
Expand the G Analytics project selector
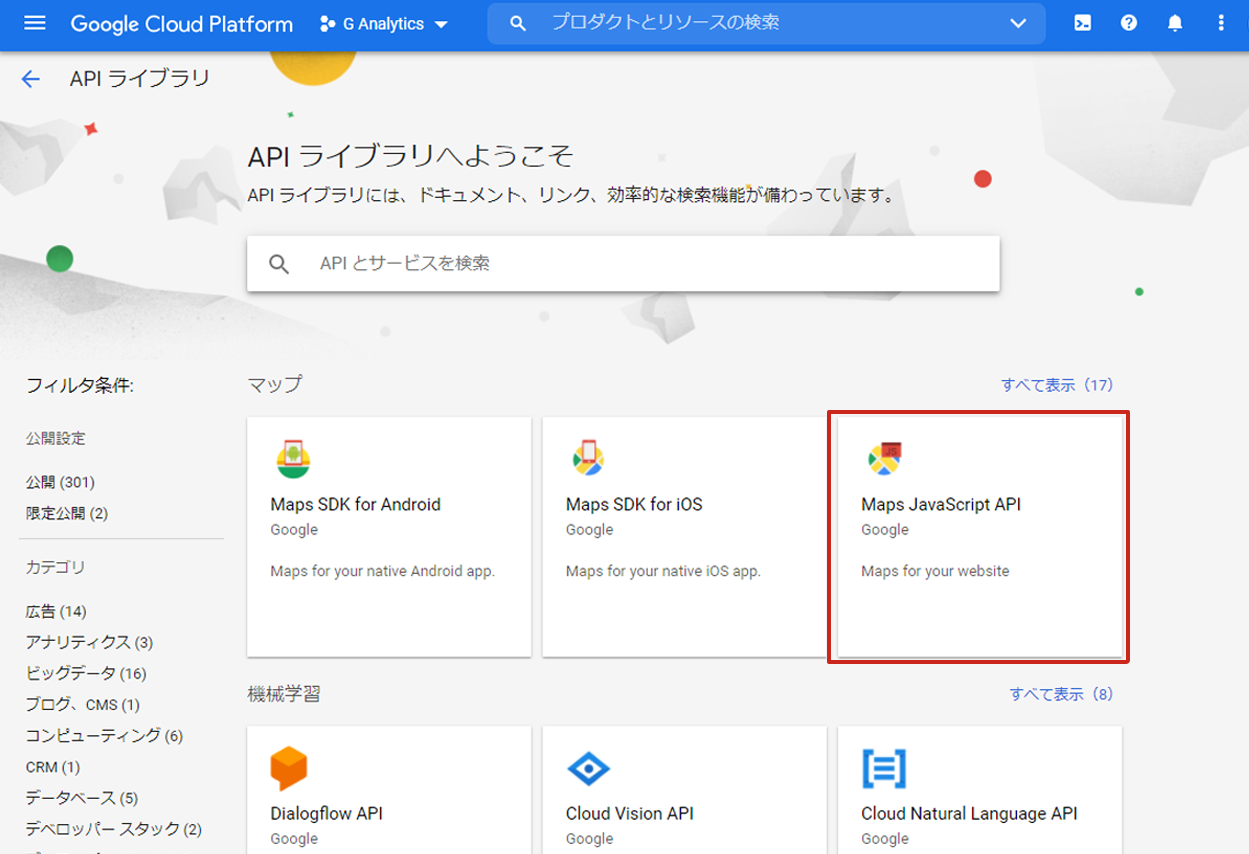(x=384, y=24)
